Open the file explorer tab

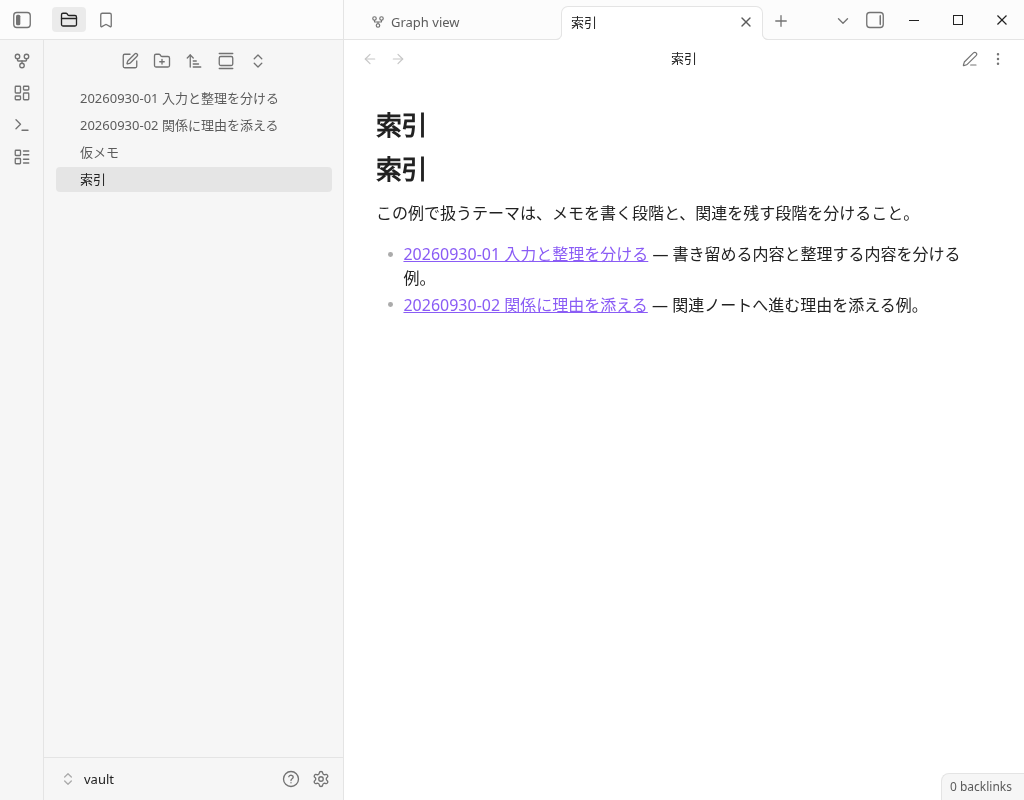[x=69, y=20]
